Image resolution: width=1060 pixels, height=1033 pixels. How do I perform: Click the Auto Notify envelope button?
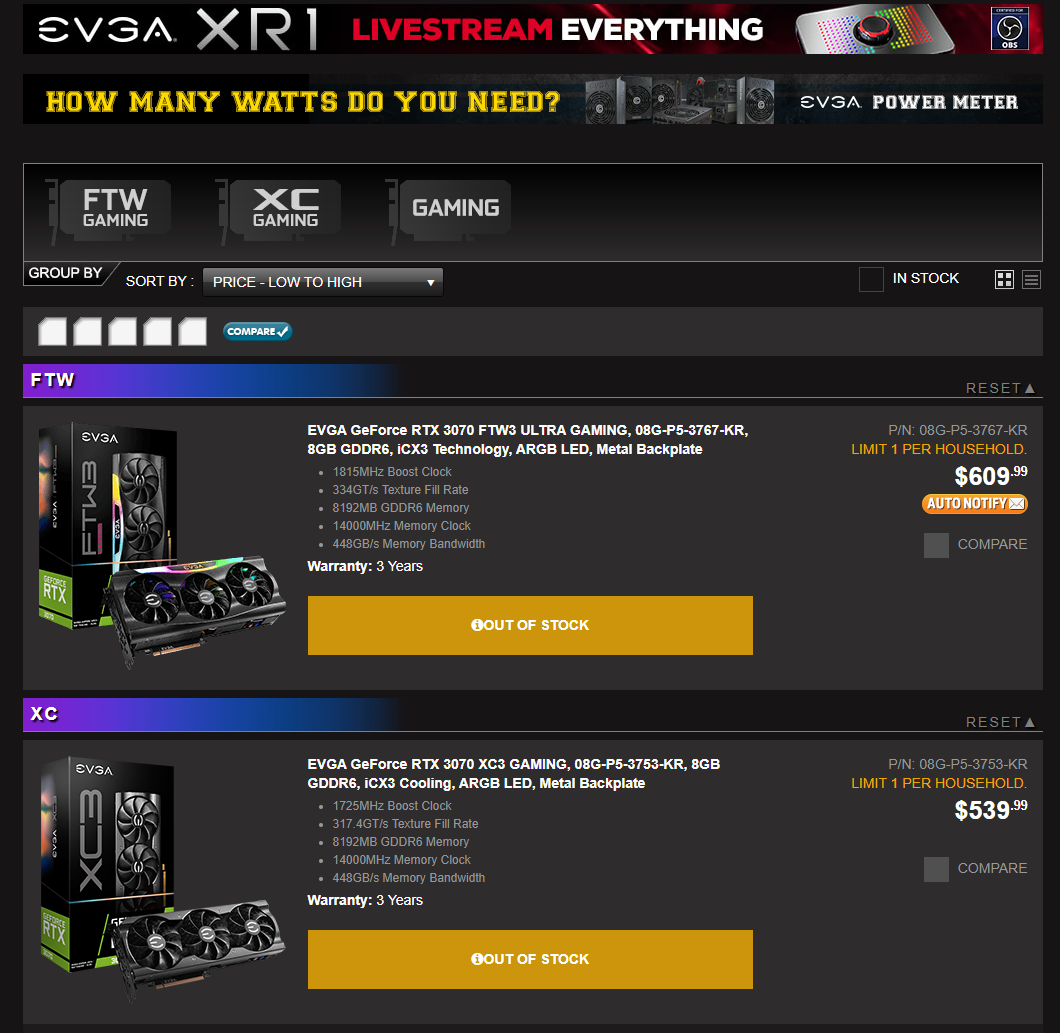coord(974,504)
